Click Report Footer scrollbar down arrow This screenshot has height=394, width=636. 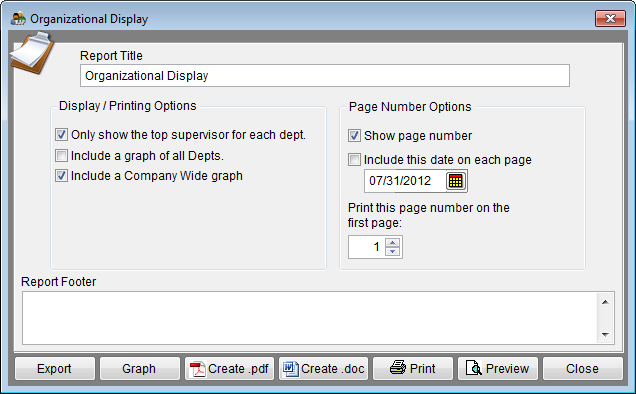pyautogui.click(x=605, y=334)
